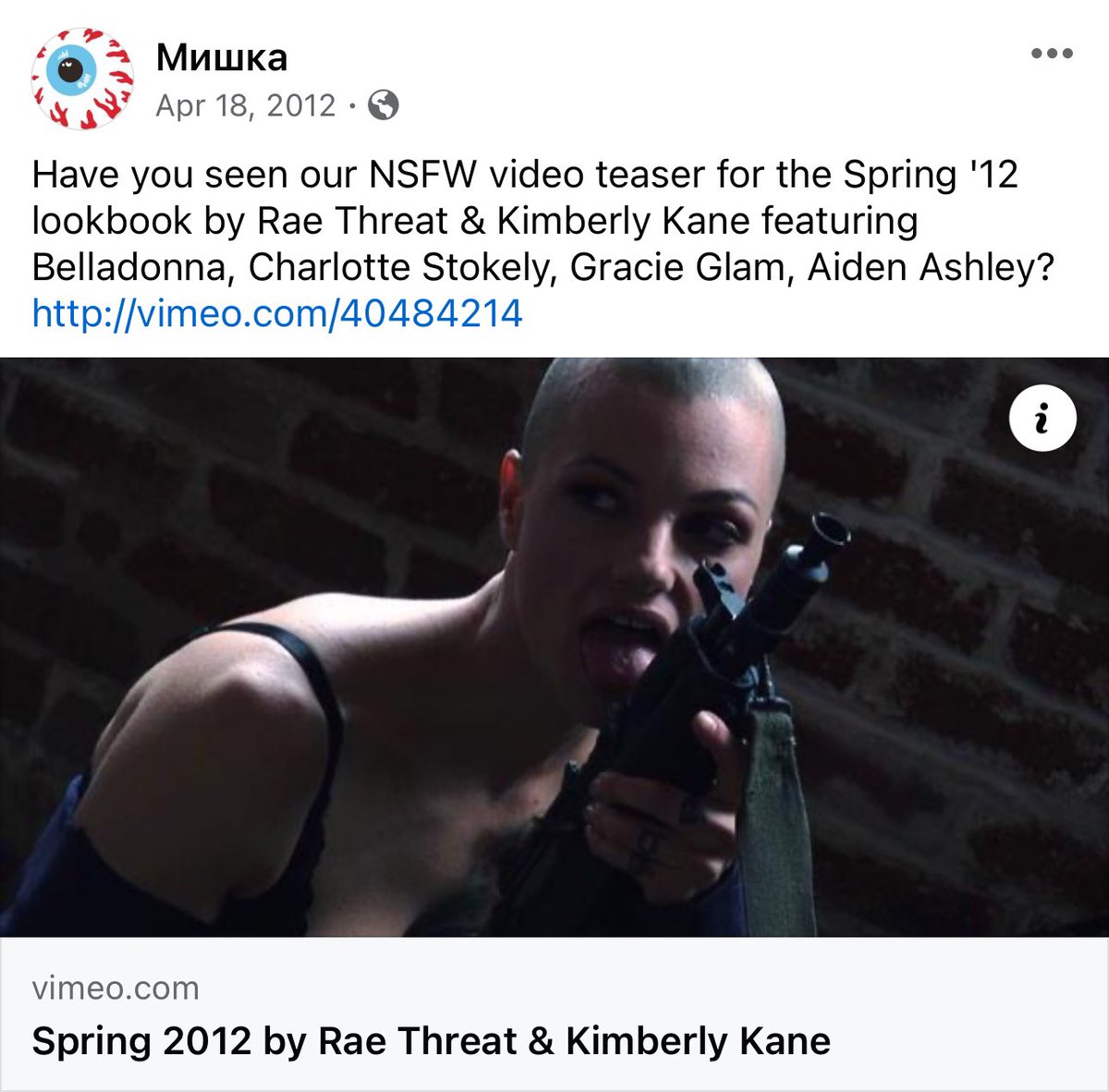The width and height of the screenshot is (1109, 1092).
Task: Click the link card footer area
Action: (554, 1013)
